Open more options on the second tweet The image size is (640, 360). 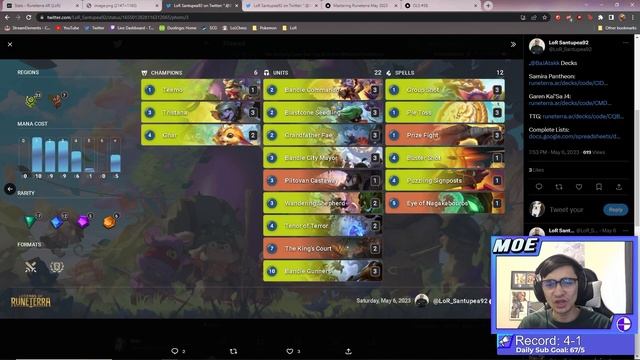[x=625, y=231]
